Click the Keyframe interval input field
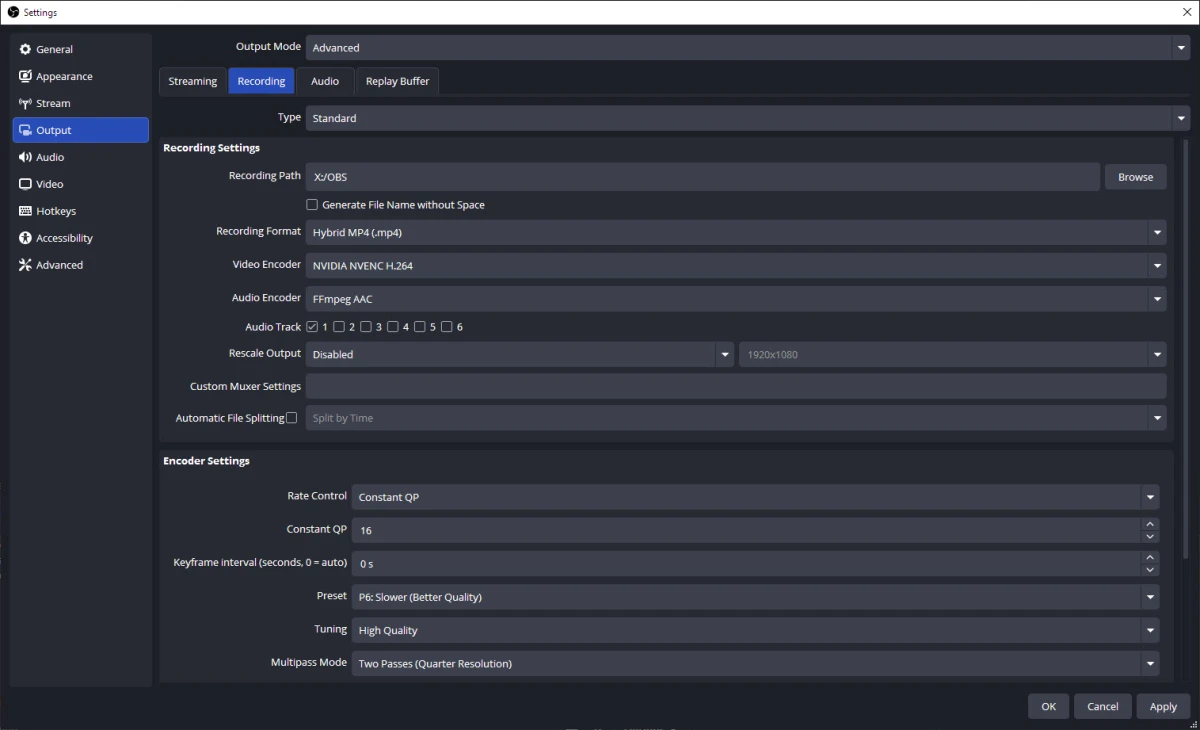Screen dimensions: 1200x730 click(x=746, y=564)
